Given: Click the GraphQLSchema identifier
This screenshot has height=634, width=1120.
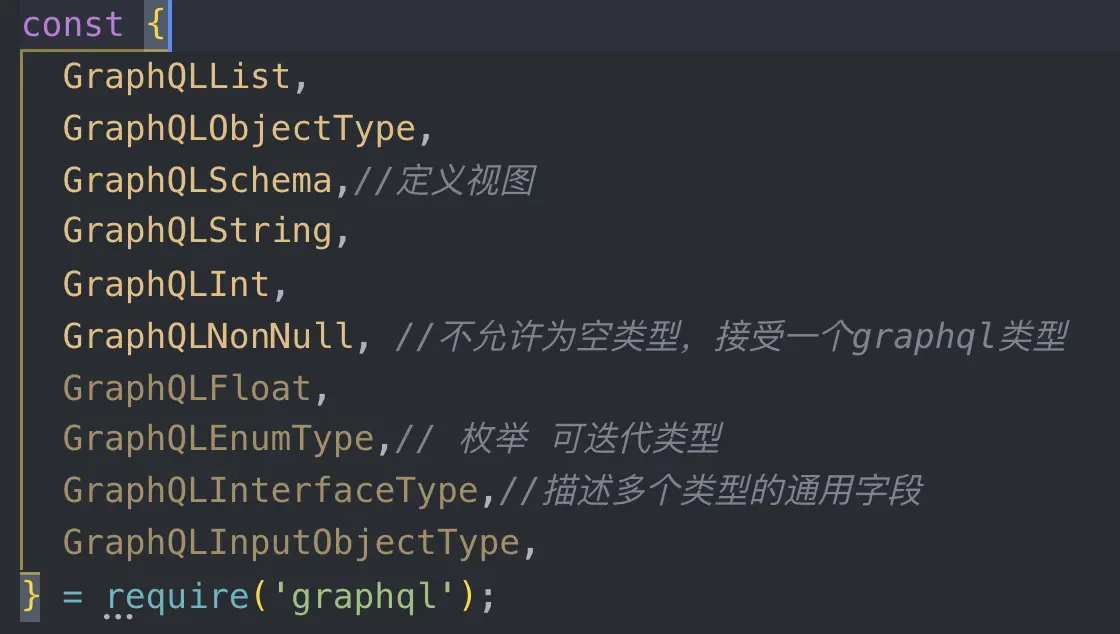Looking at the screenshot, I should pyautogui.click(x=197, y=180).
